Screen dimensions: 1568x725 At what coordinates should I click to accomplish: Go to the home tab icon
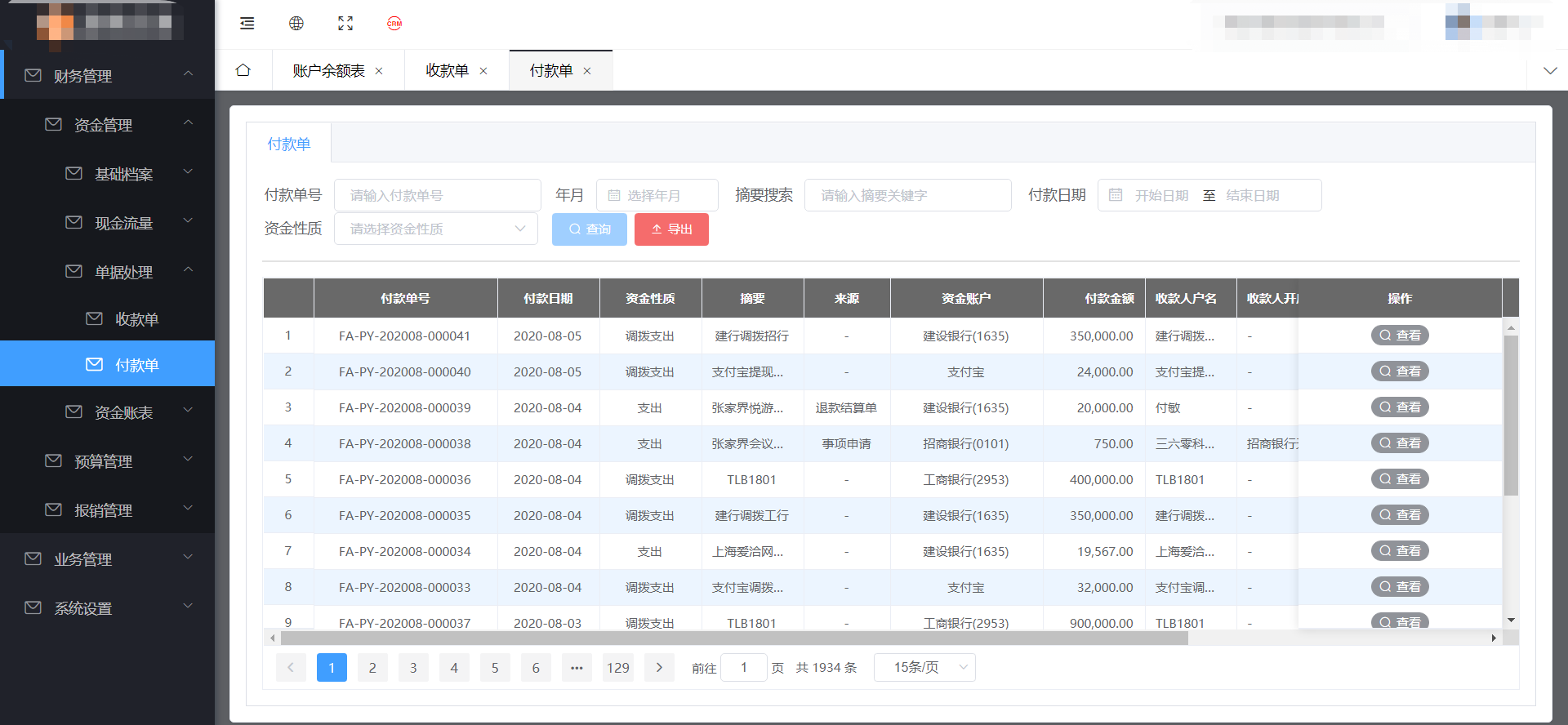pyautogui.click(x=243, y=70)
